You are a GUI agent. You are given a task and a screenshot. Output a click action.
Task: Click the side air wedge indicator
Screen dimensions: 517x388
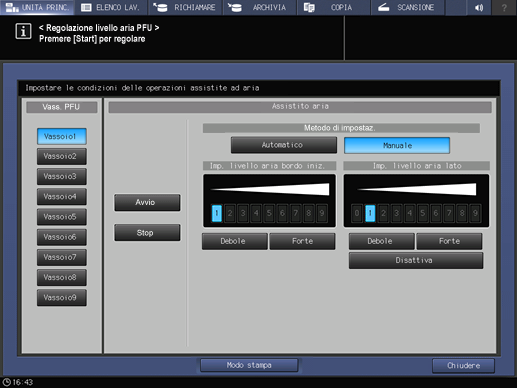417,189
